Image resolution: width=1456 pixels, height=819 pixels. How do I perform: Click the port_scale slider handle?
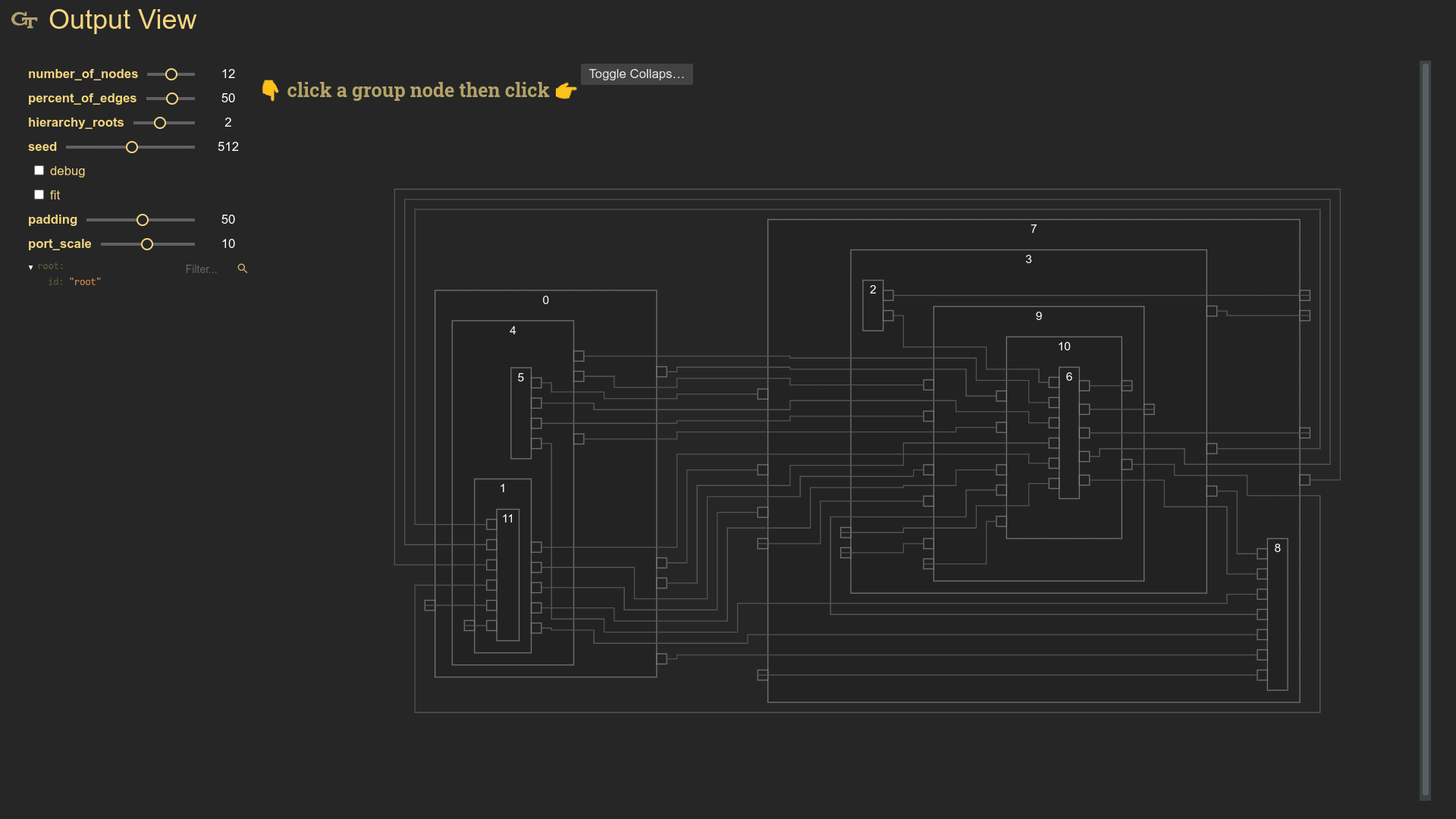coord(147,243)
